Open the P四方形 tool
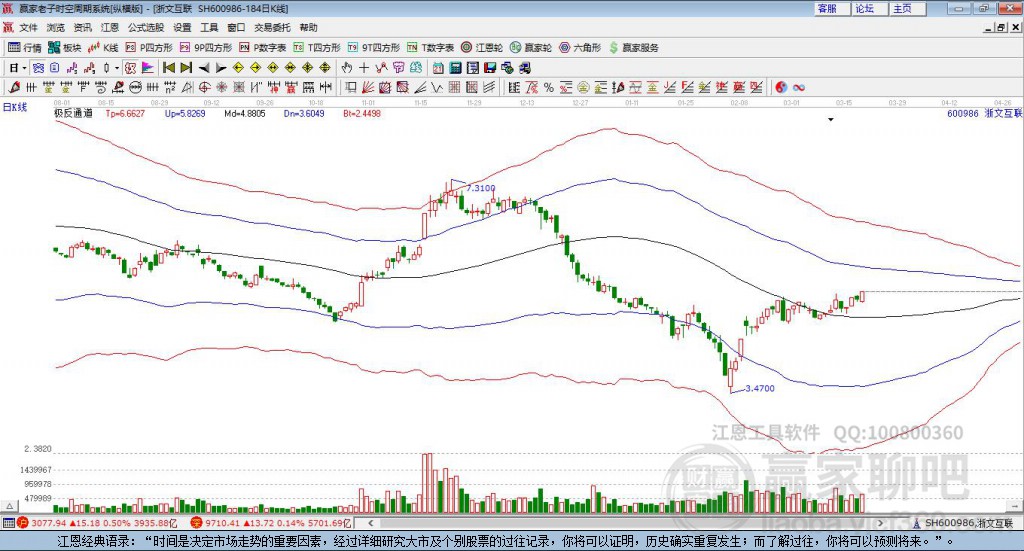The width and height of the screenshot is (1024, 551). pos(148,48)
